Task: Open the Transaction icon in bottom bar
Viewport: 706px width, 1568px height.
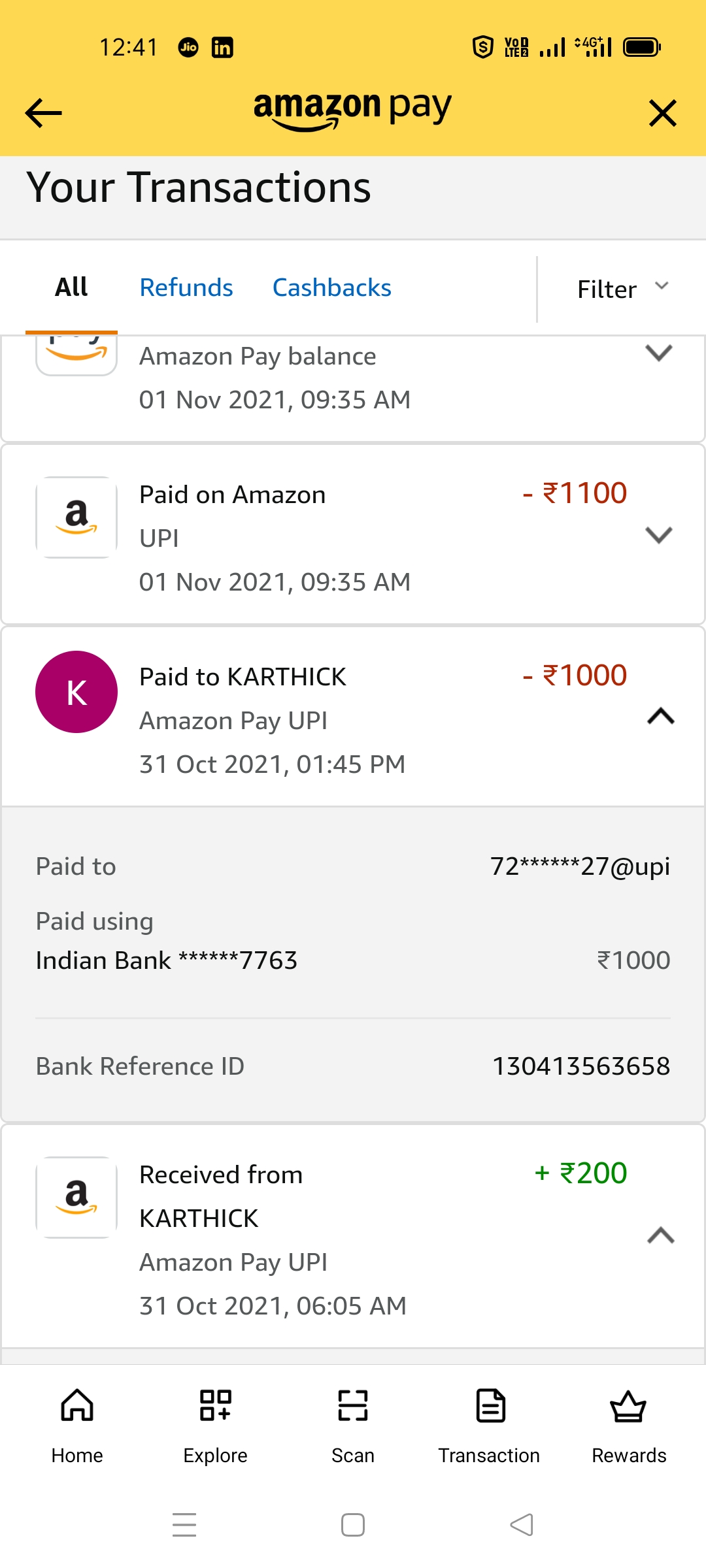Action: (490, 1405)
